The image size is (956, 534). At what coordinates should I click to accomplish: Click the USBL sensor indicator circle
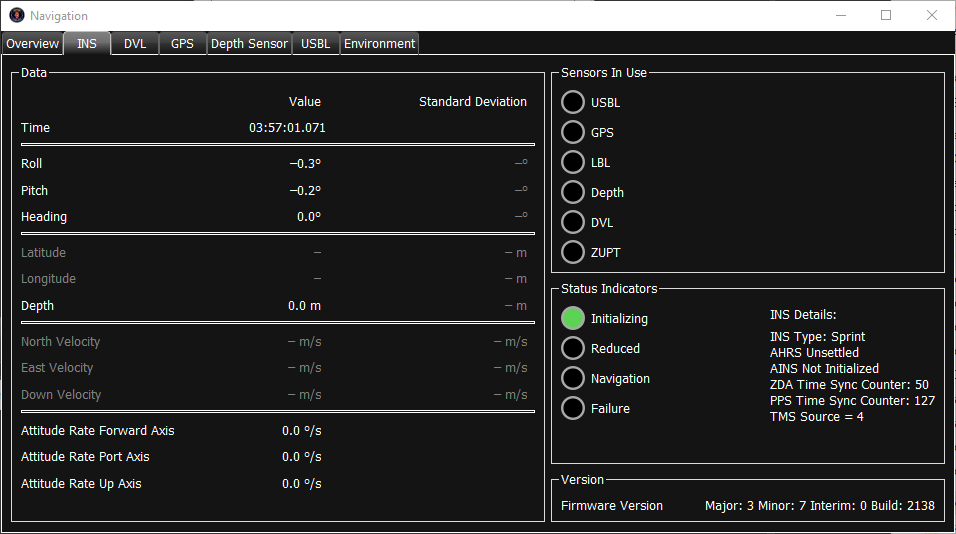click(x=573, y=103)
